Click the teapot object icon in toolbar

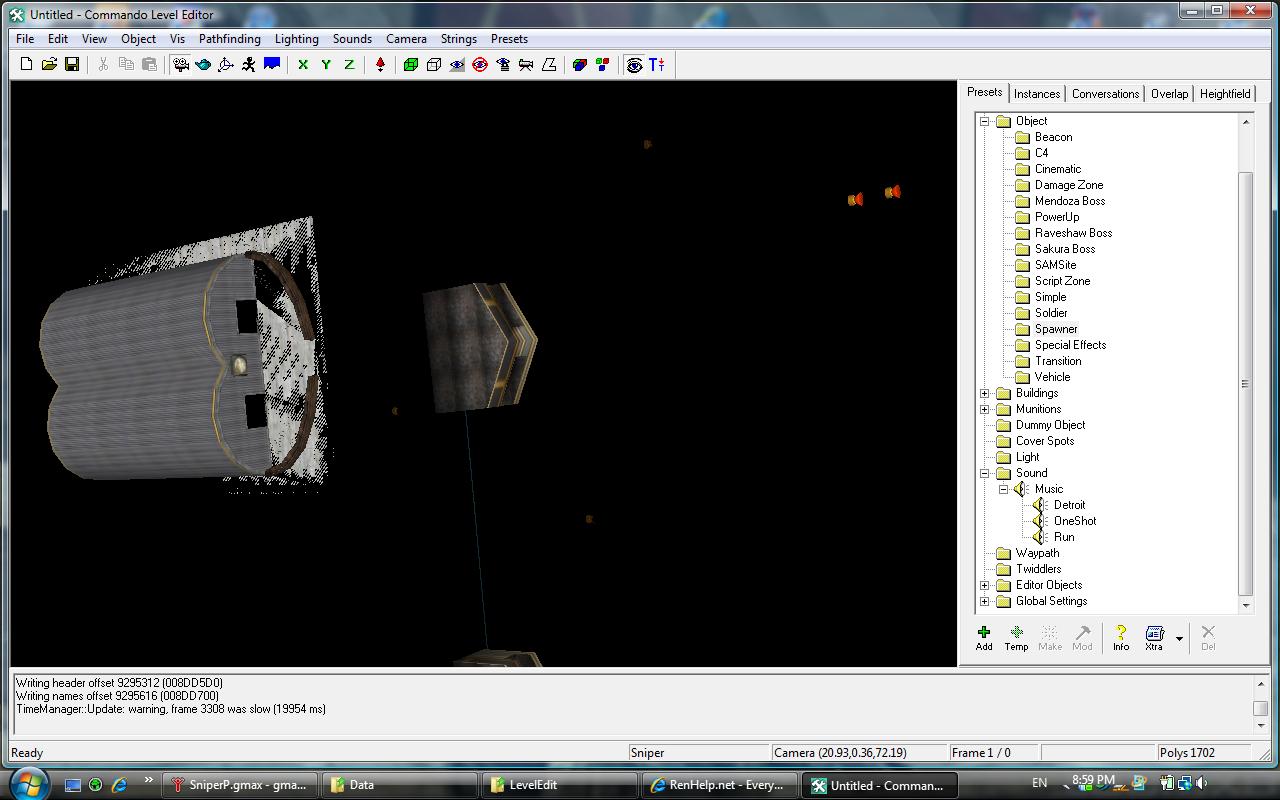coord(203,65)
